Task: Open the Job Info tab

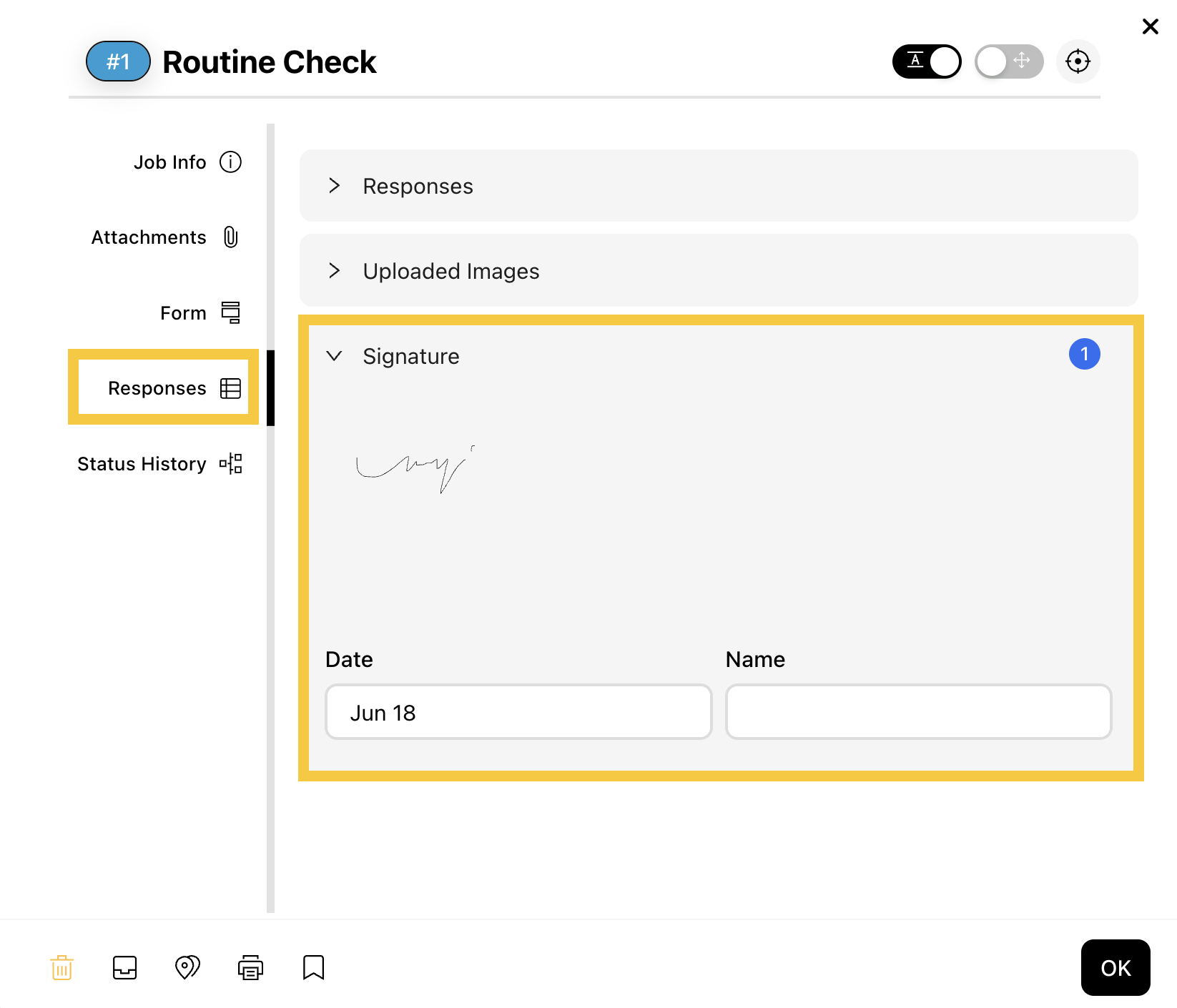Action: point(187,162)
